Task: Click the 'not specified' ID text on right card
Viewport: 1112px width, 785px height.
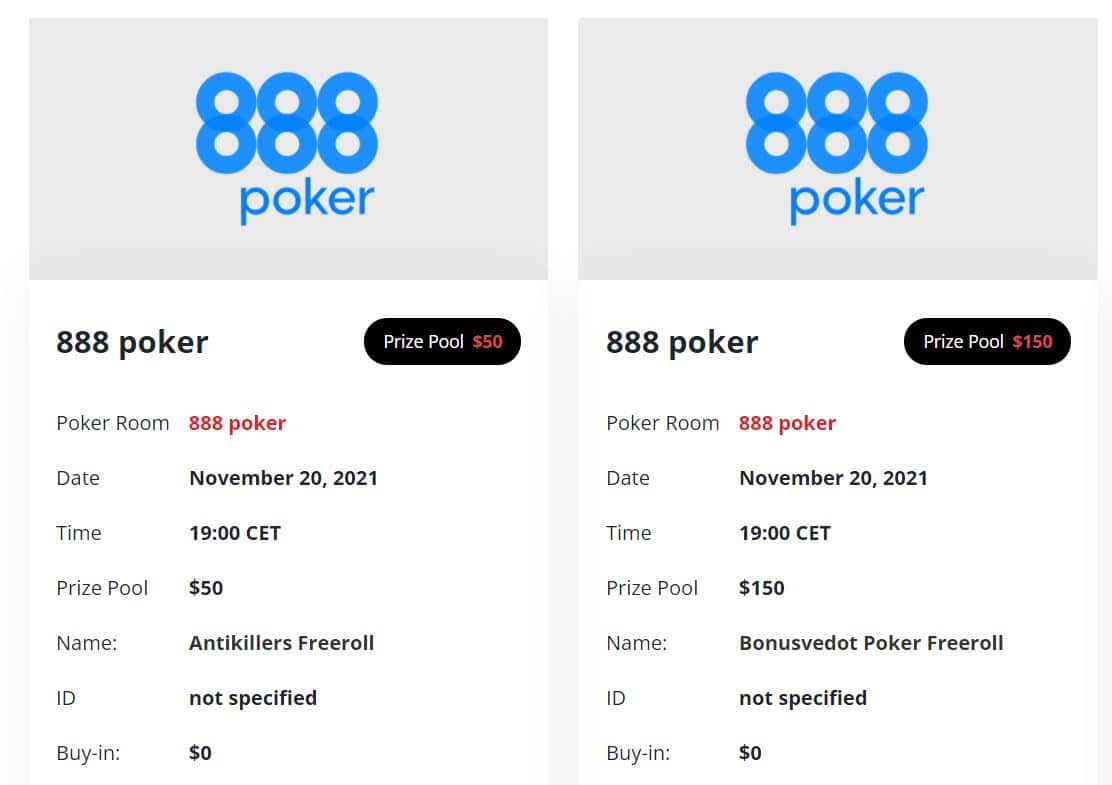Action: point(803,698)
